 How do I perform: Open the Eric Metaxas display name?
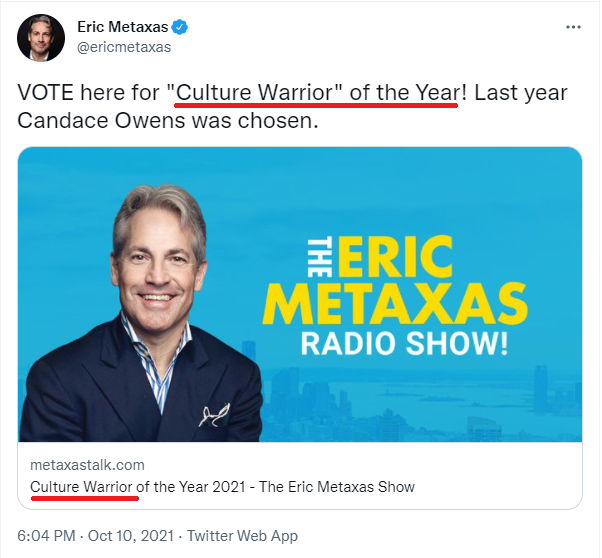pyautogui.click(x=122, y=27)
